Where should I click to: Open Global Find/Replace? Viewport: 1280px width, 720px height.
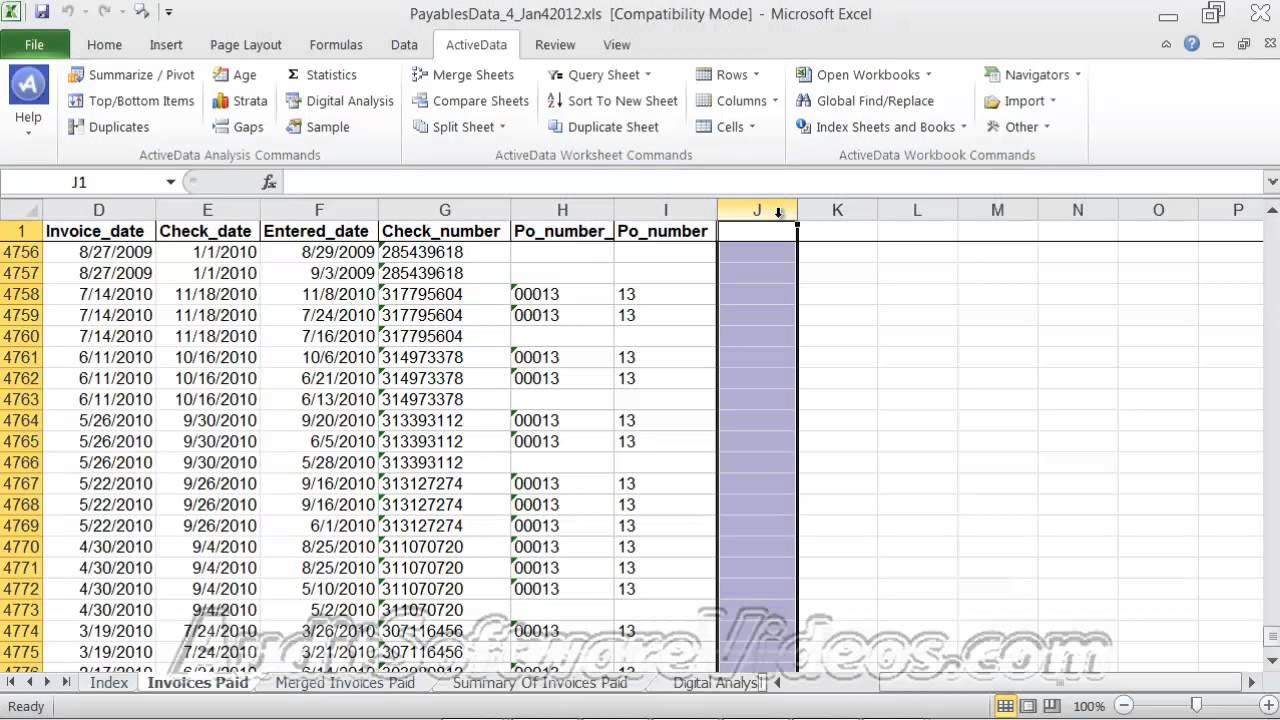pos(865,101)
